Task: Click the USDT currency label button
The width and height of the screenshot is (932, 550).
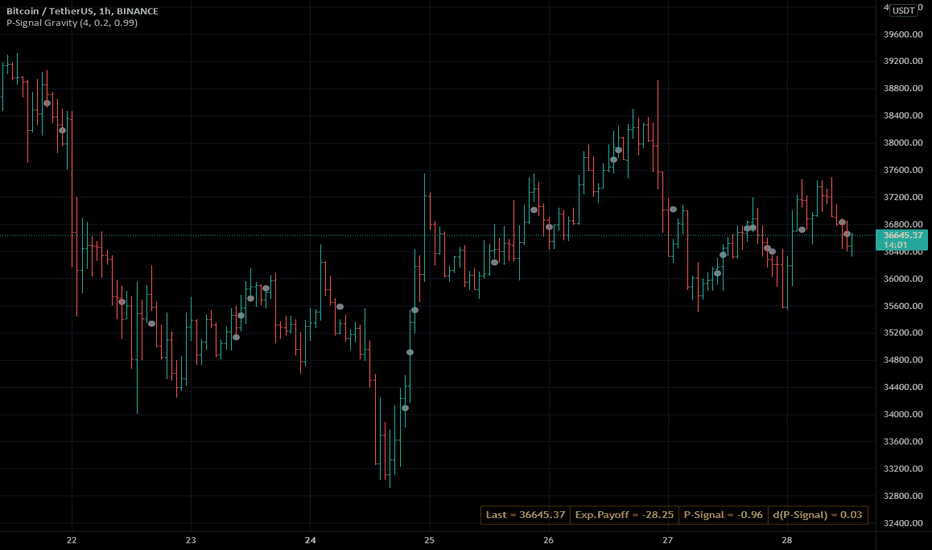Action: click(903, 10)
